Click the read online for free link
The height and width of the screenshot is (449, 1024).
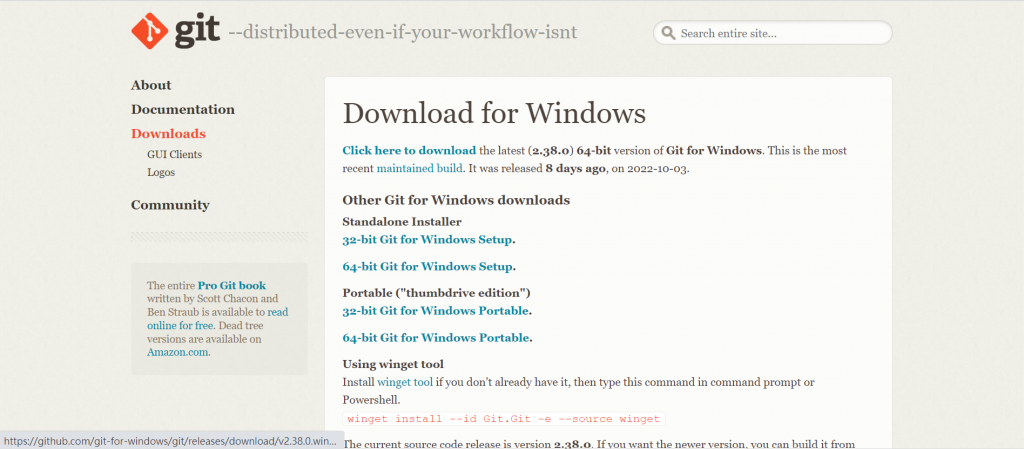(x=217, y=319)
